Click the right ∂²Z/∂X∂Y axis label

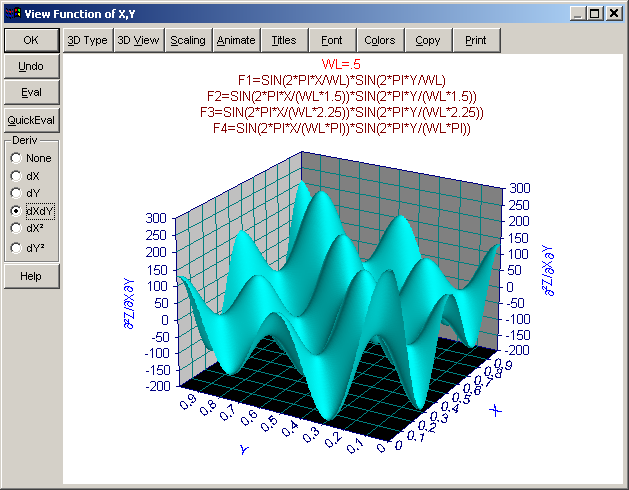coord(548,270)
